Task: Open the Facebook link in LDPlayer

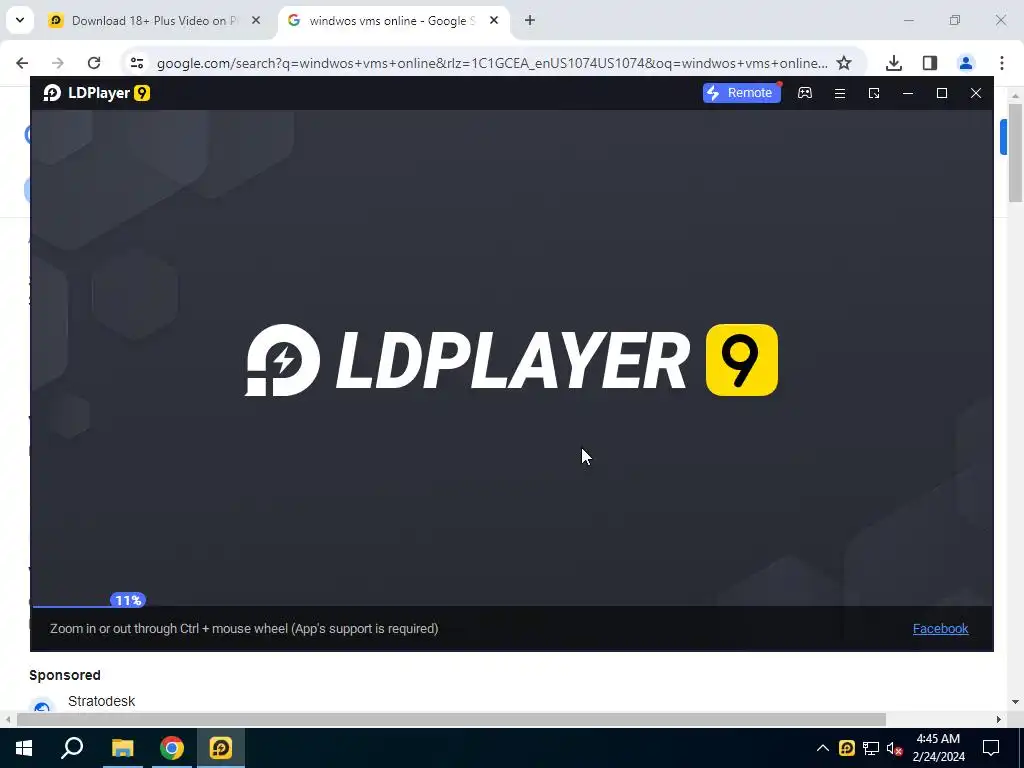Action: 940,628
